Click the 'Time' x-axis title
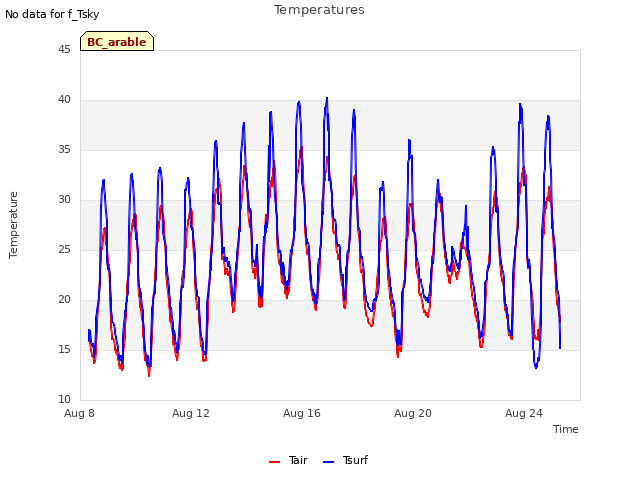 point(565,429)
